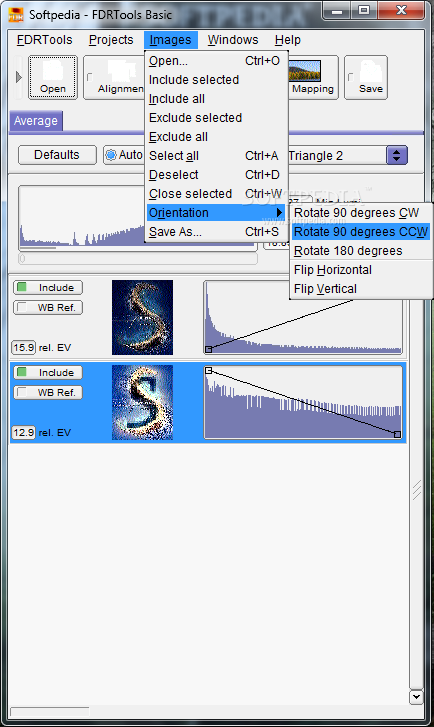Minimize the FDRTools Basic window

(337, 10)
